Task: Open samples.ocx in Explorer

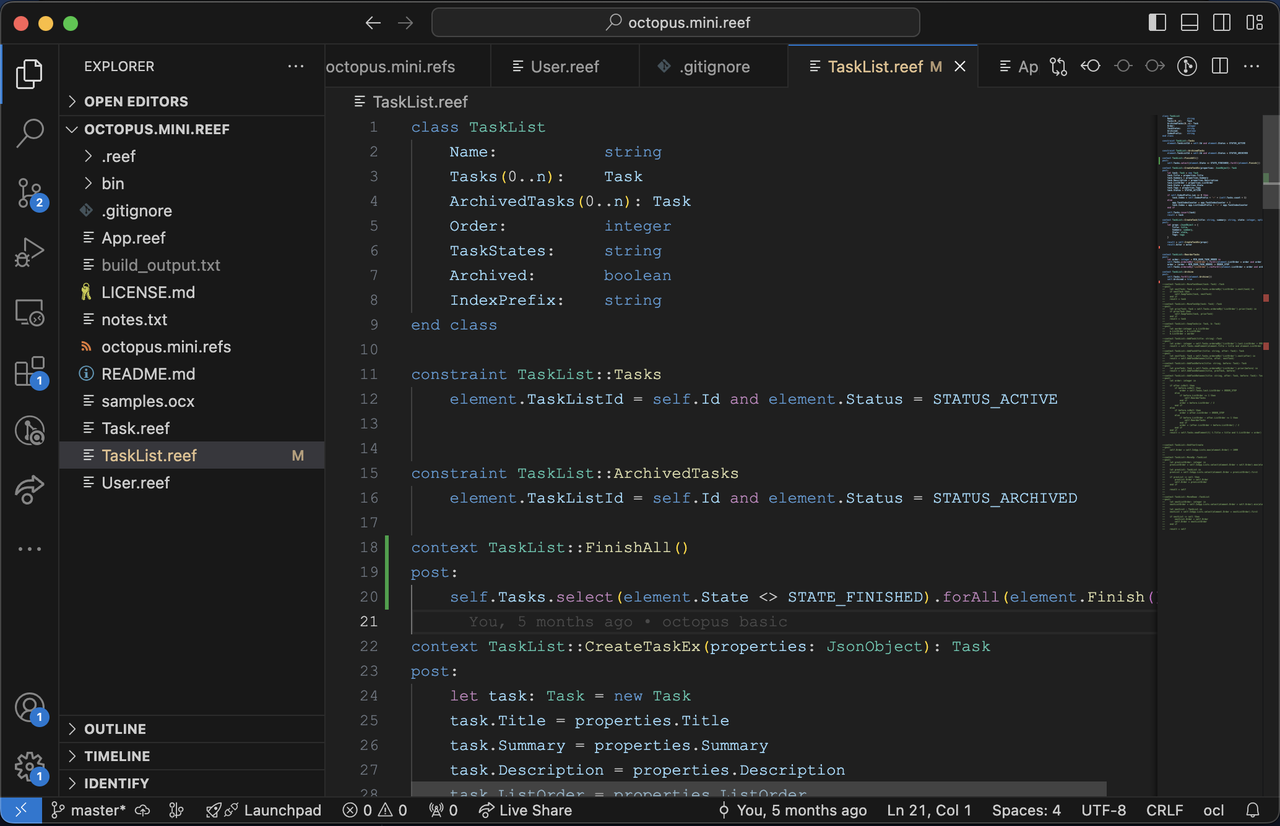Action: (x=192, y=401)
